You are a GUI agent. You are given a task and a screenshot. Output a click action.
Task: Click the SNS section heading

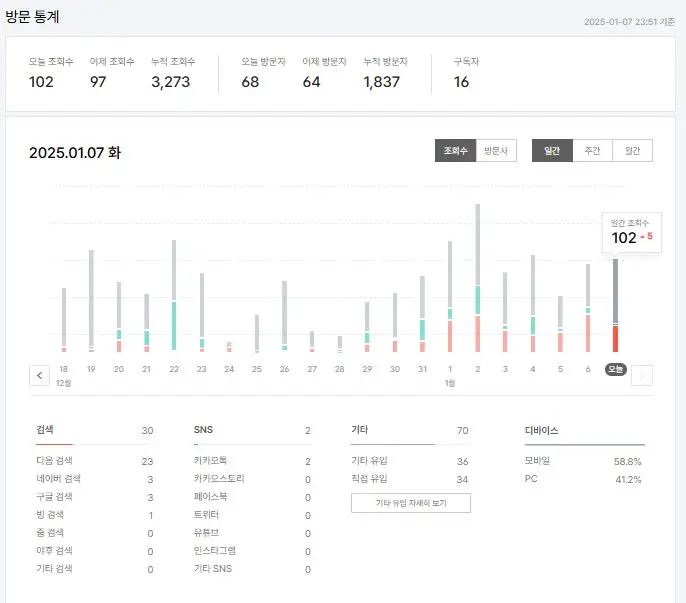203,430
